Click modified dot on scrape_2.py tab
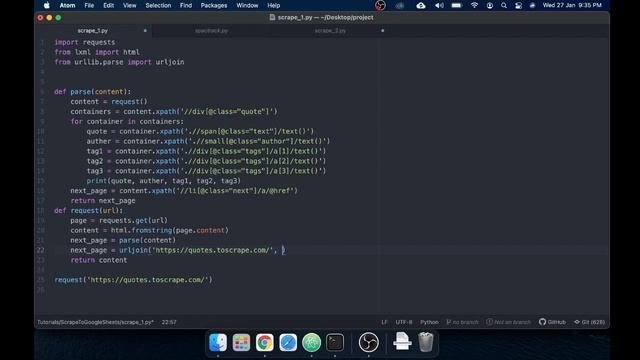The height and width of the screenshot is (360, 640). pyautogui.click(x=382, y=31)
